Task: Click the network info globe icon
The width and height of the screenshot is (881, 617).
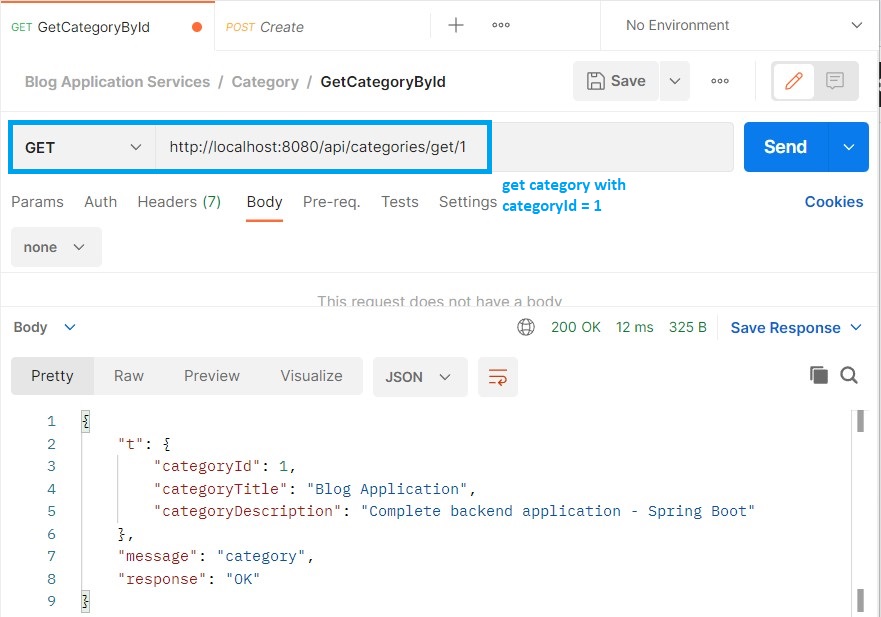Action: coord(527,327)
